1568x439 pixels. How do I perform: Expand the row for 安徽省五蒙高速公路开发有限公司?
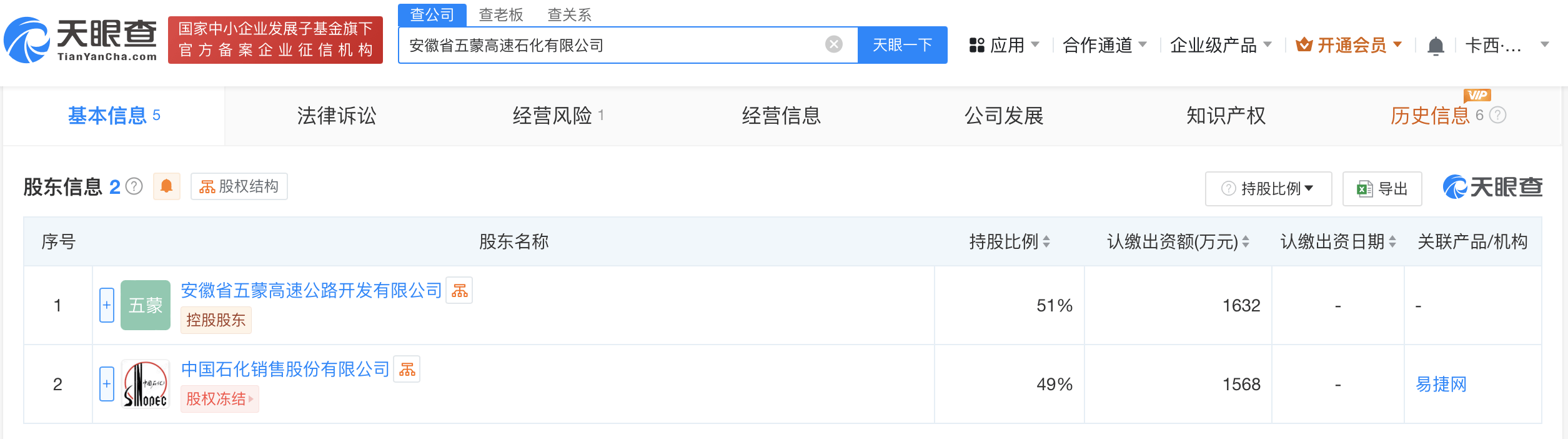click(x=107, y=305)
